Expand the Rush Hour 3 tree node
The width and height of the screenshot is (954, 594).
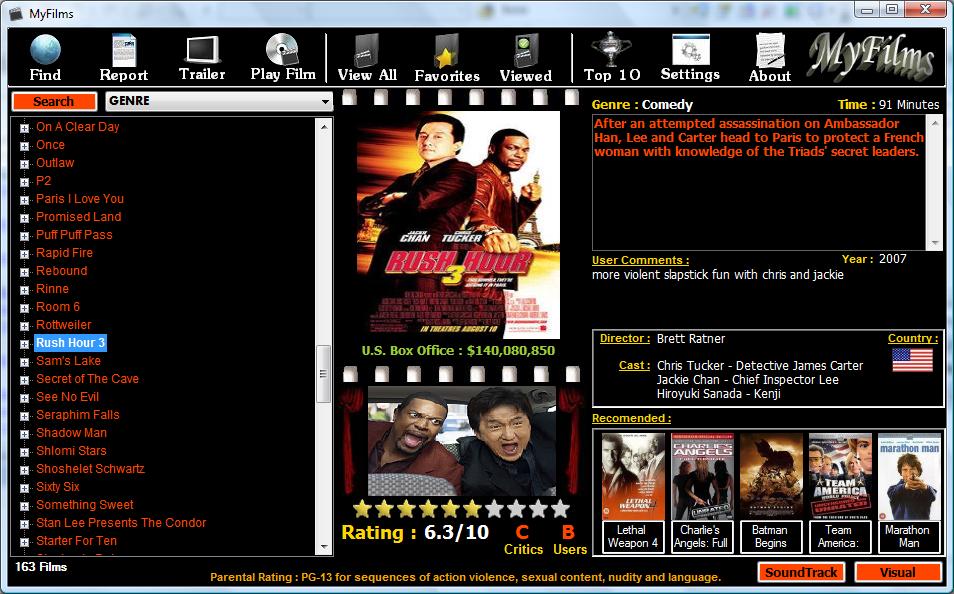24,344
